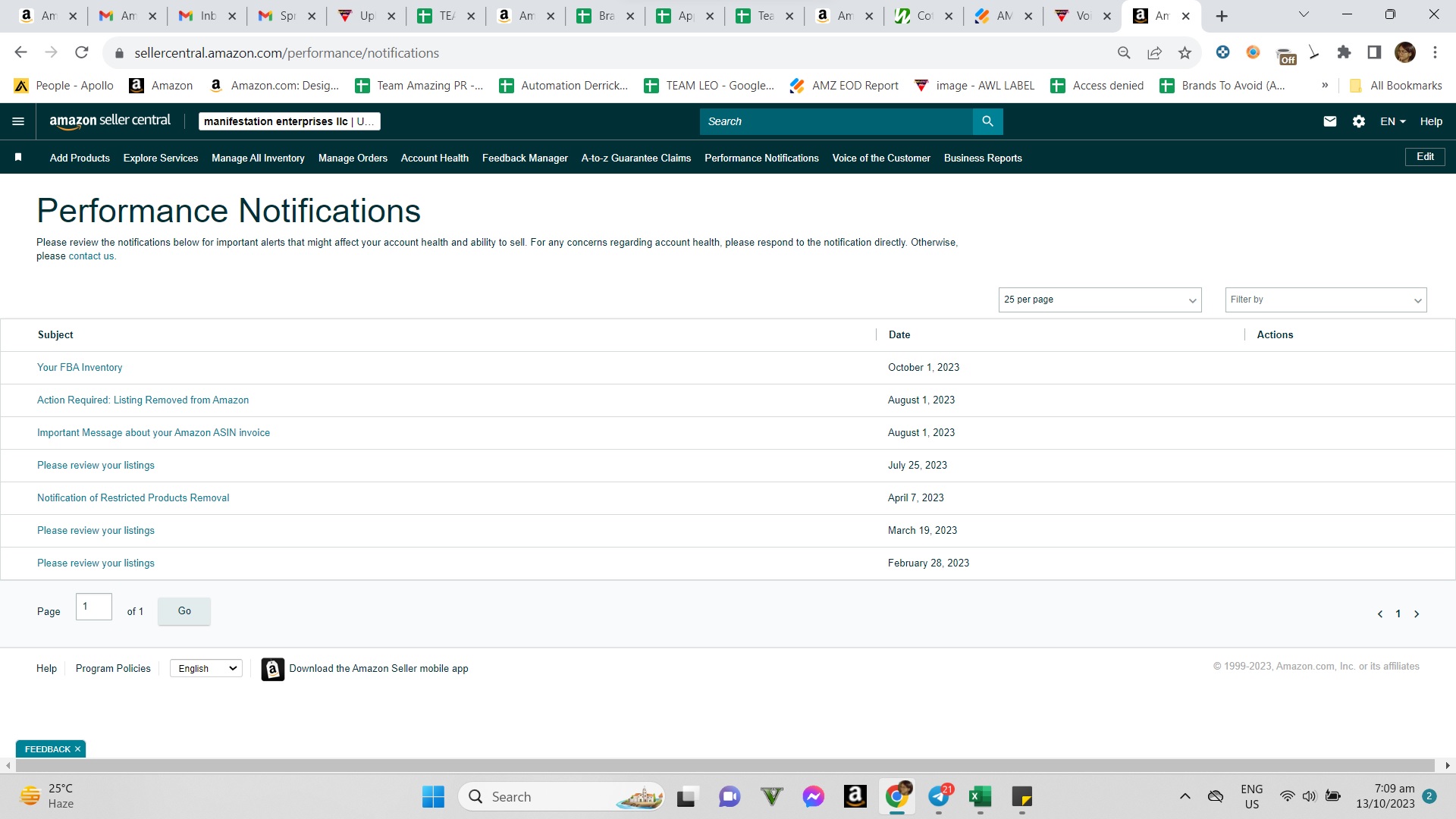Open the Chrome extensions puzzle icon

pos(1344,52)
